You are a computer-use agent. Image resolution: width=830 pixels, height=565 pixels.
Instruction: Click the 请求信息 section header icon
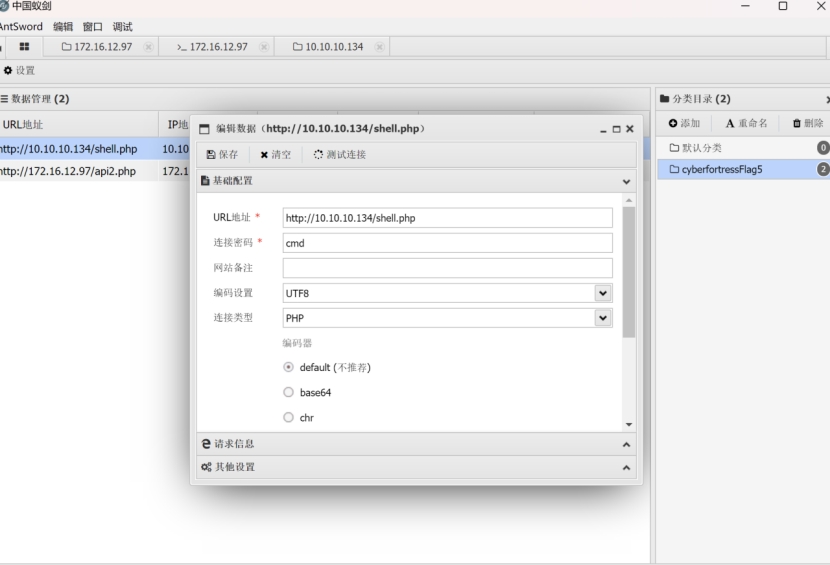(x=206, y=444)
